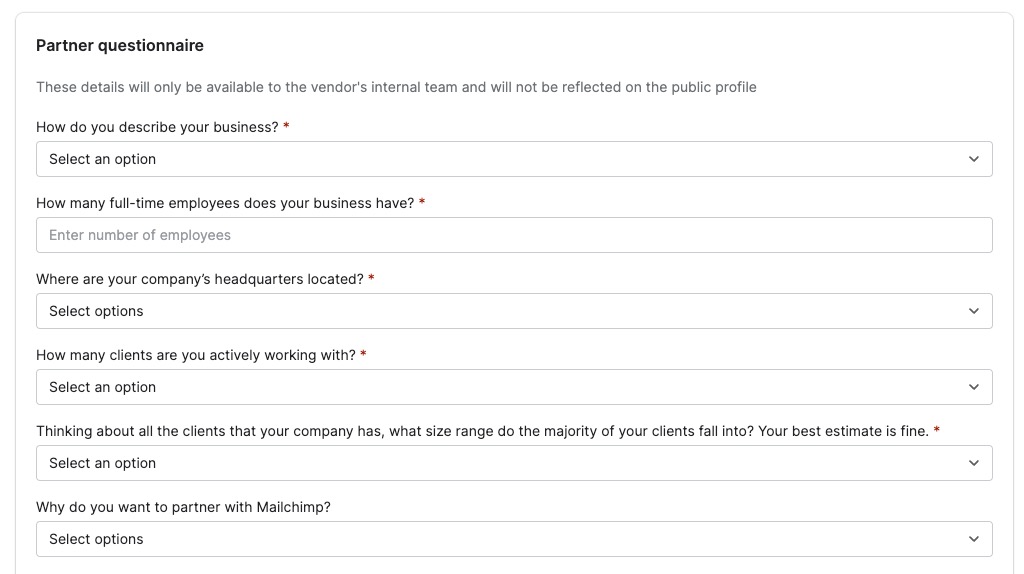Click the "Why do you want to partner with Mailchimp?" label
This screenshot has height=574, width=1024.
(183, 507)
